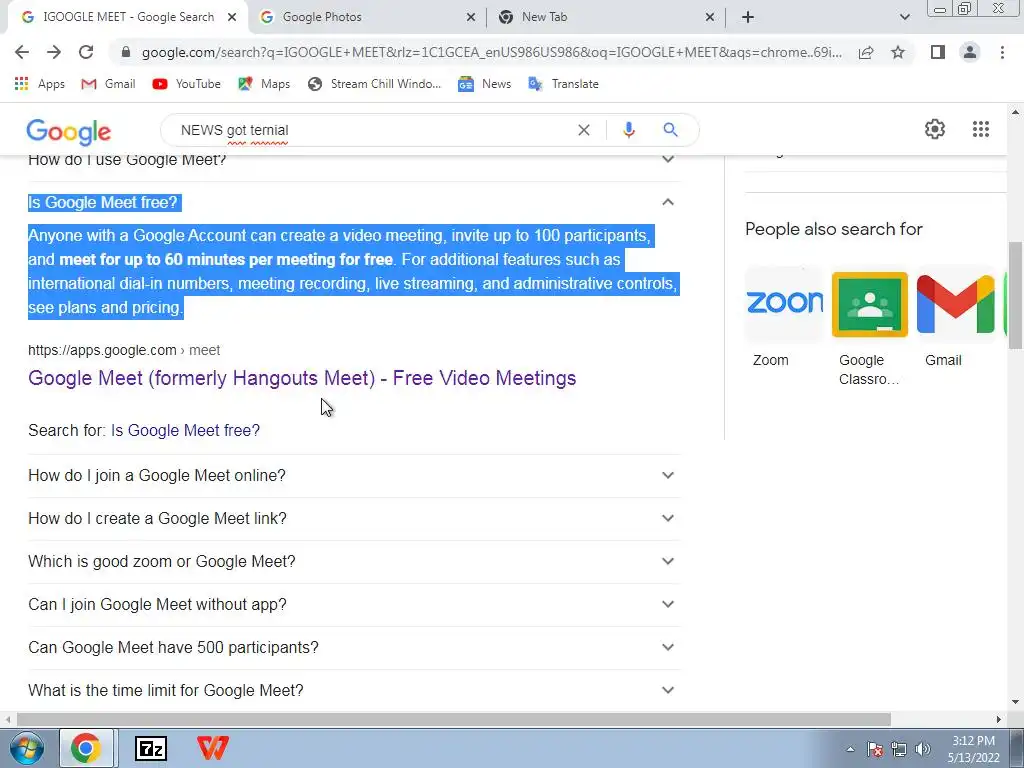This screenshot has width=1024, height=768.
Task: Open Maps bookmark
Action: (x=264, y=84)
